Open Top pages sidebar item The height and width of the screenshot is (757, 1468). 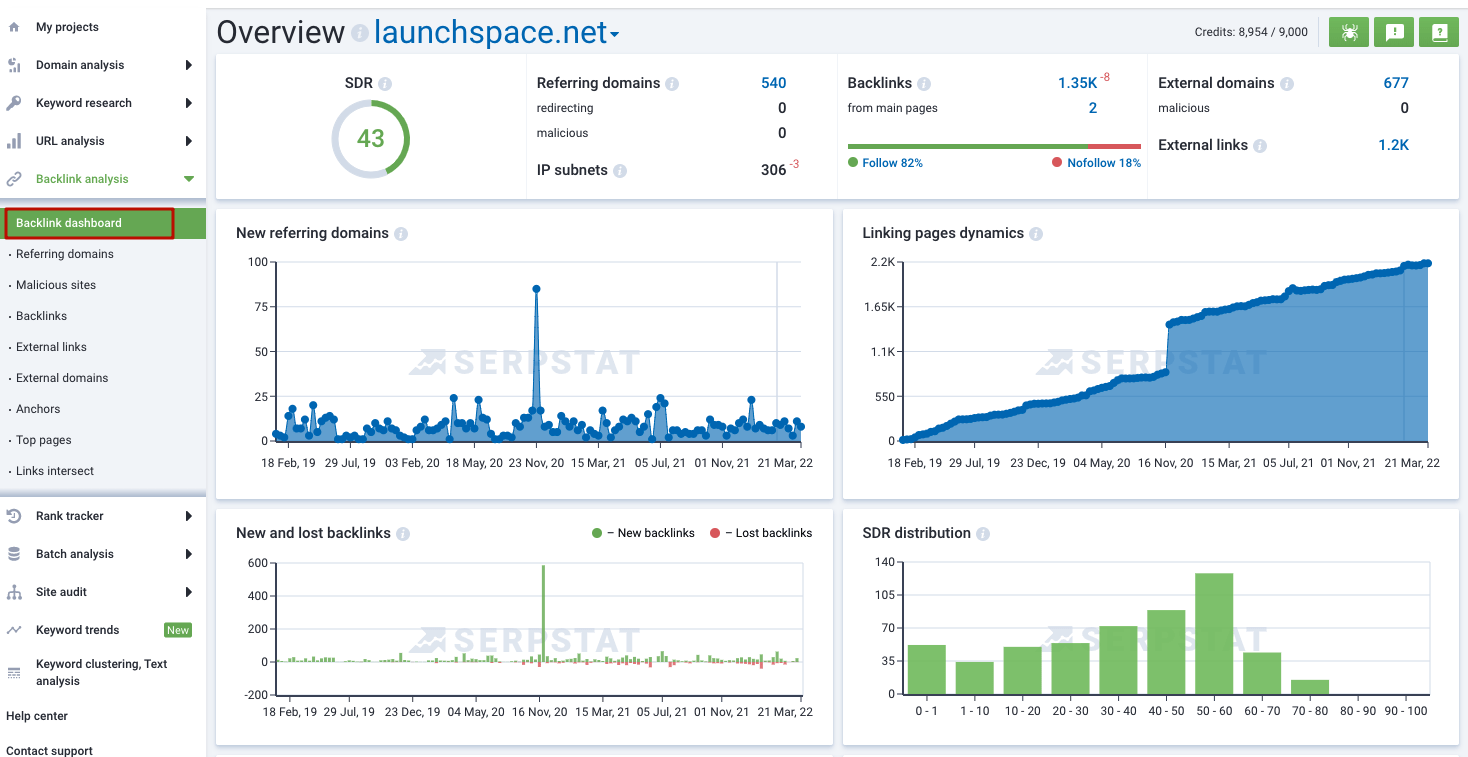44,440
